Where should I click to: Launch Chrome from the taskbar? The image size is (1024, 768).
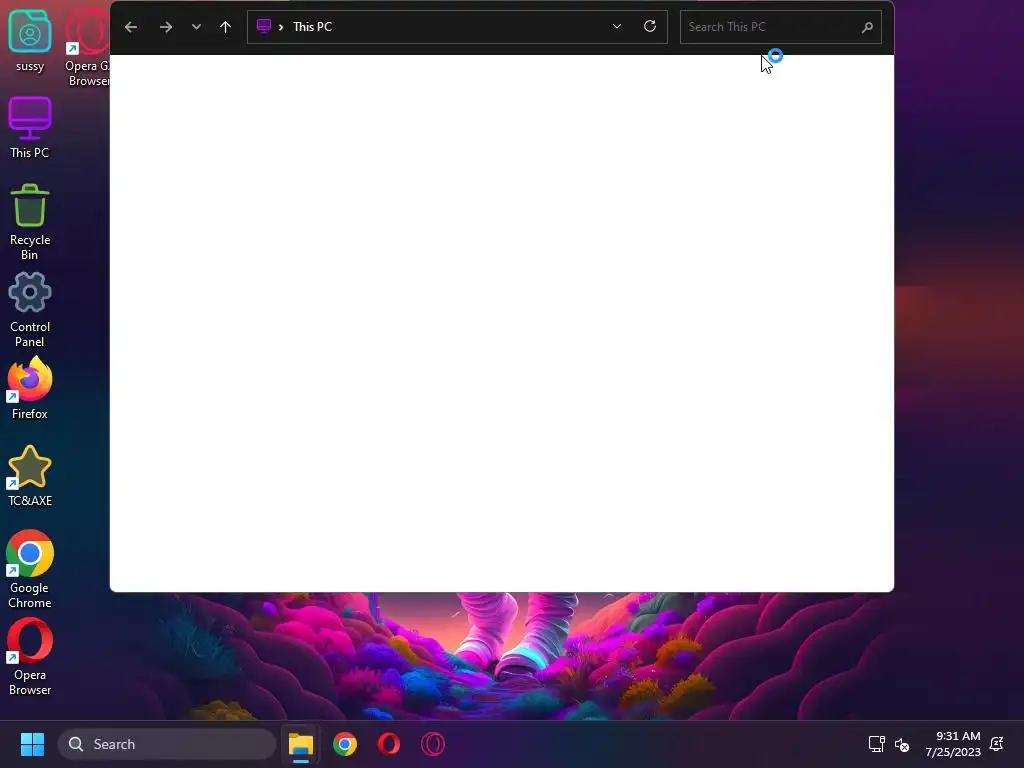click(x=345, y=744)
